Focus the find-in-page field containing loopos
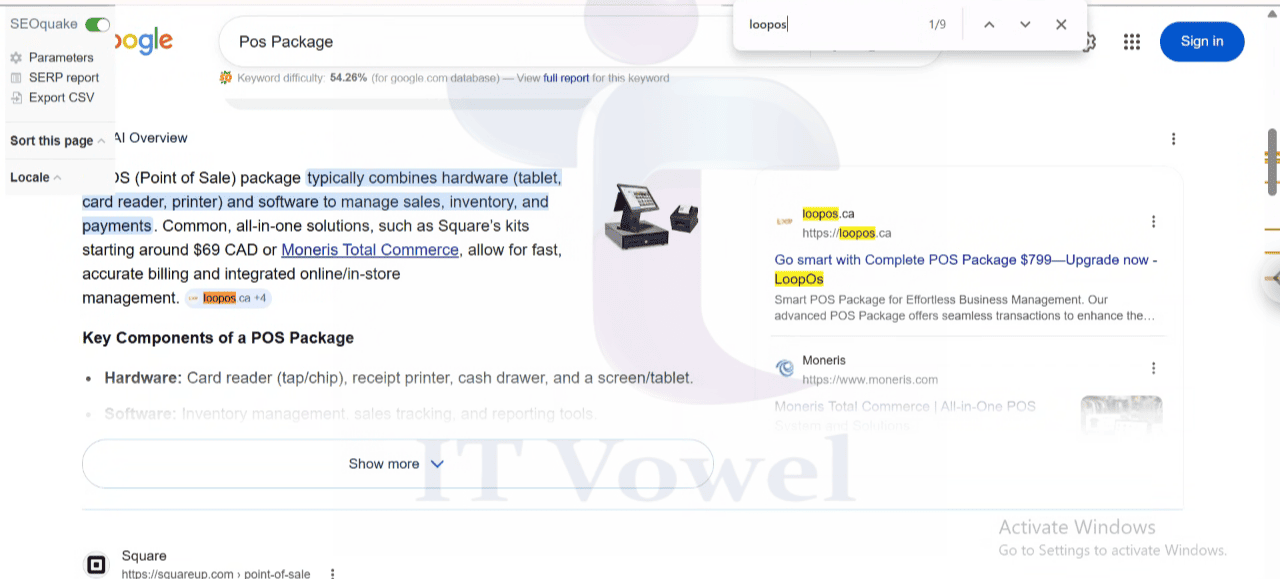The height and width of the screenshot is (579, 1280). (x=830, y=24)
